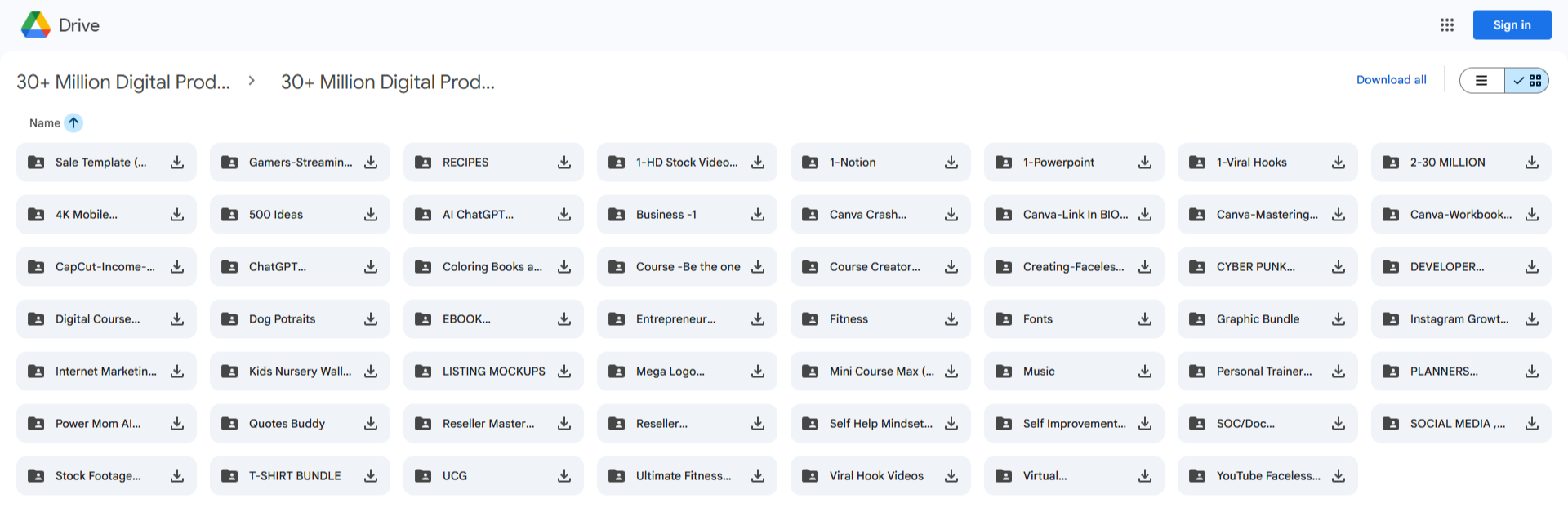The image size is (1568, 512).
Task: Click download icon for Music
Action: (1145, 372)
